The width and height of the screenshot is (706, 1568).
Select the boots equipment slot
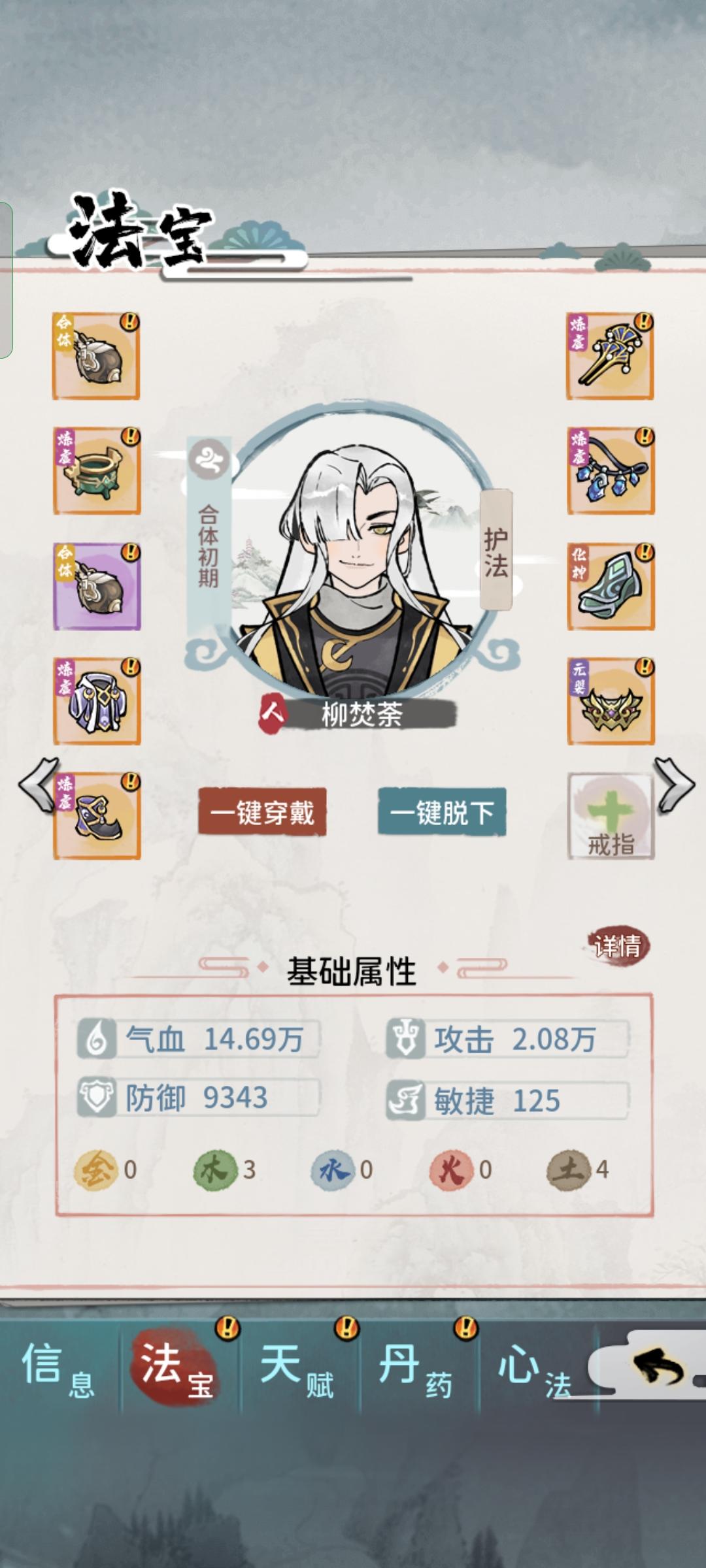[x=97, y=816]
